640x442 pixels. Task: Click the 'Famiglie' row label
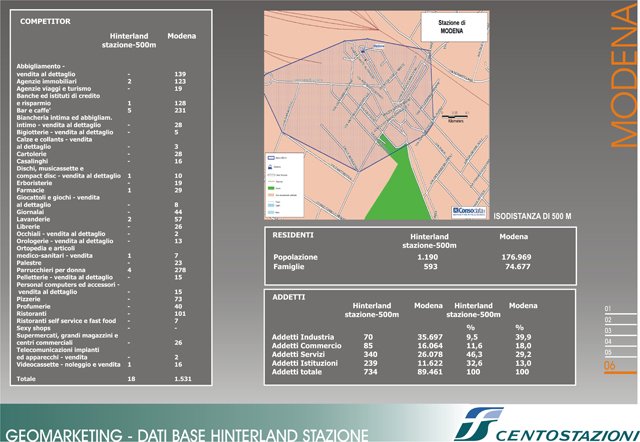(289, 267)
